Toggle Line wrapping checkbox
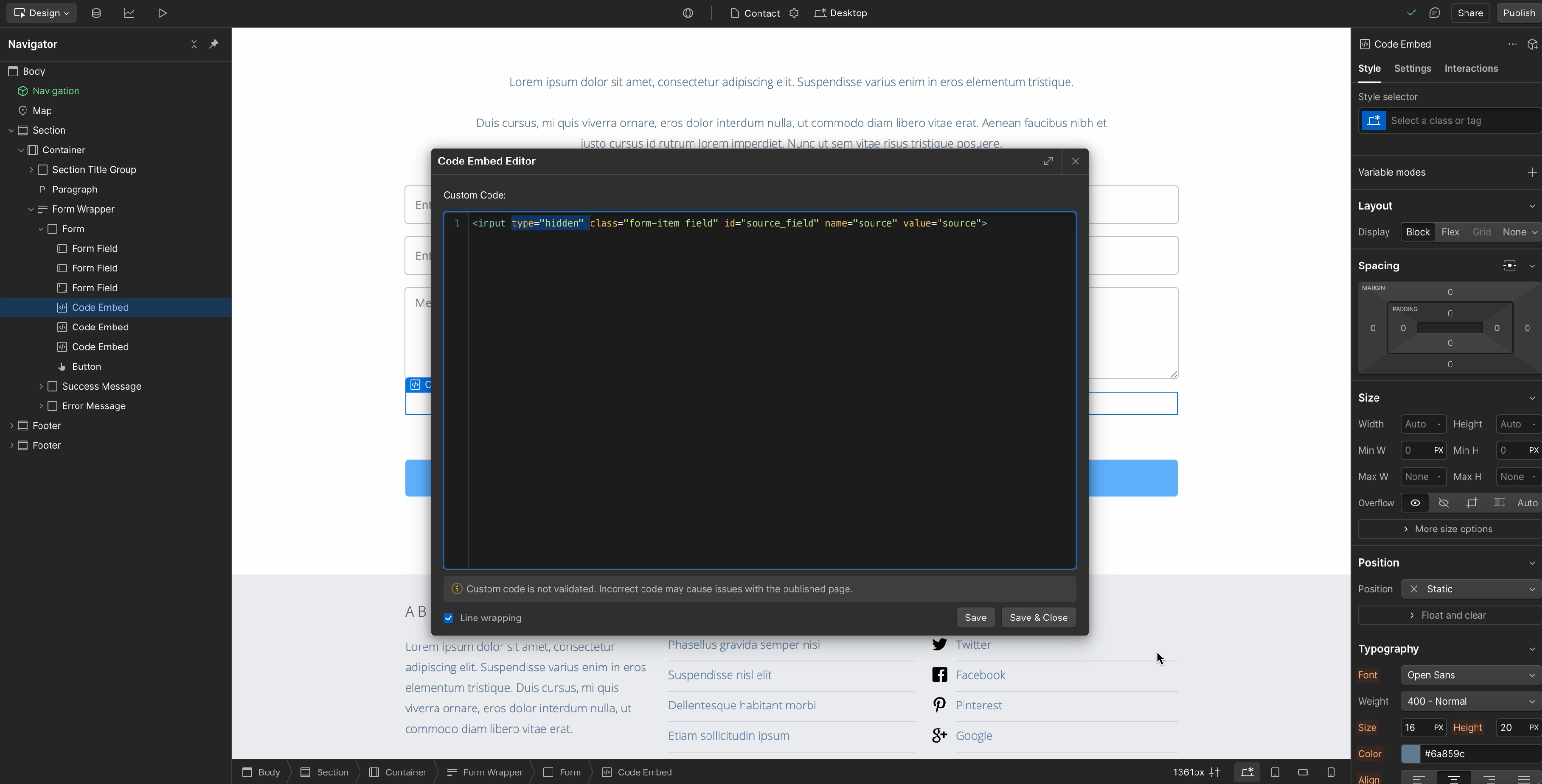1542x784 pixels. (449, 618)
